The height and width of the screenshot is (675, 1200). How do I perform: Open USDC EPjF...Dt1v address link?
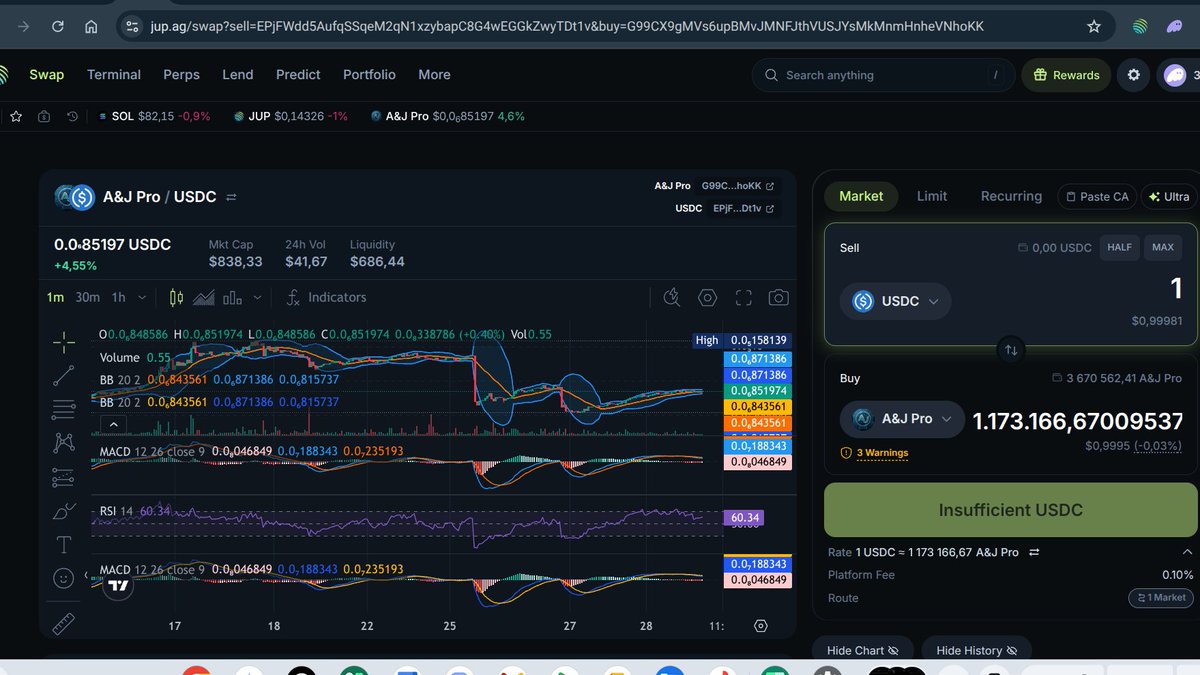click(745, 208)
